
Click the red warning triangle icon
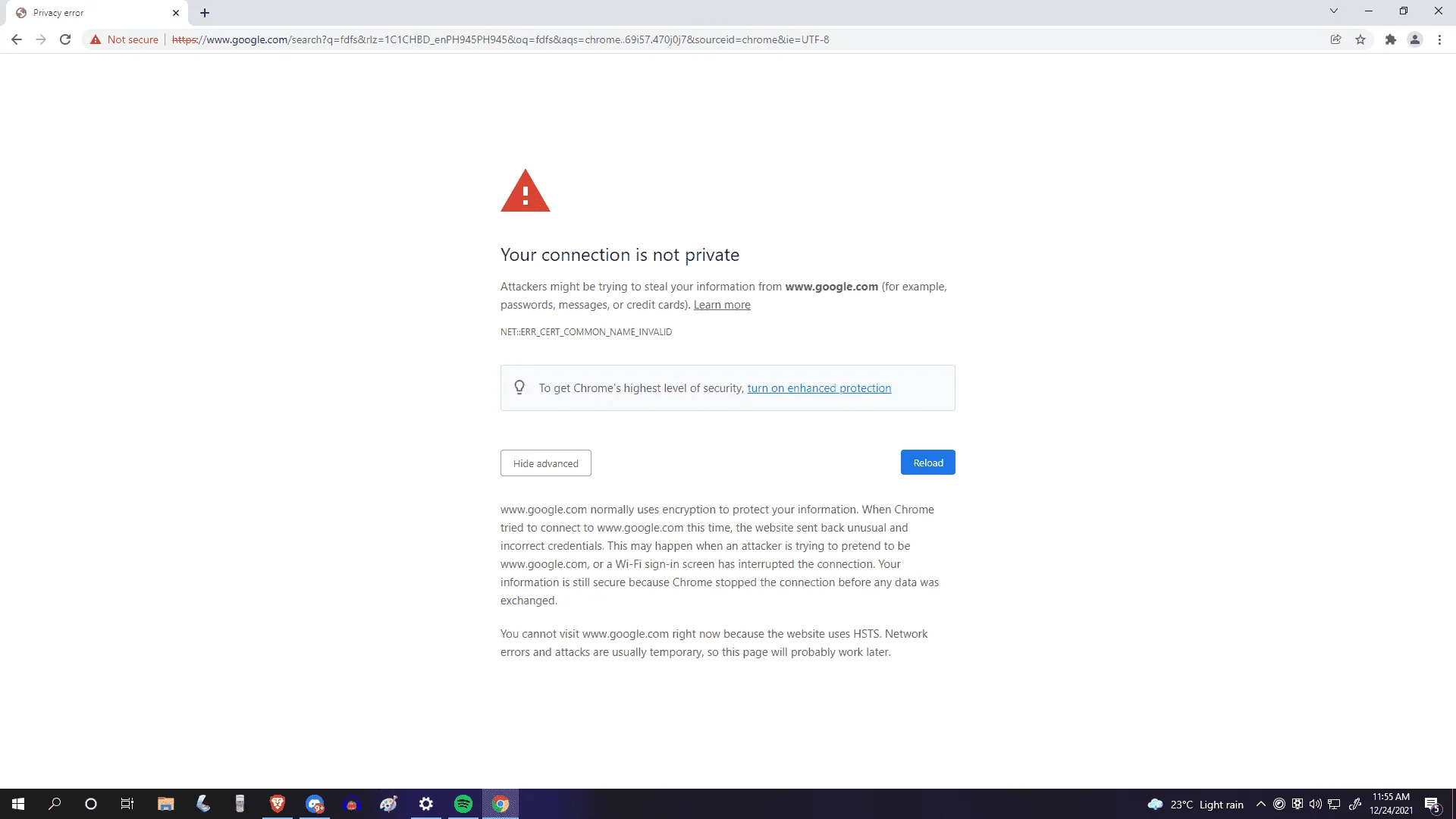coord(526,191)
